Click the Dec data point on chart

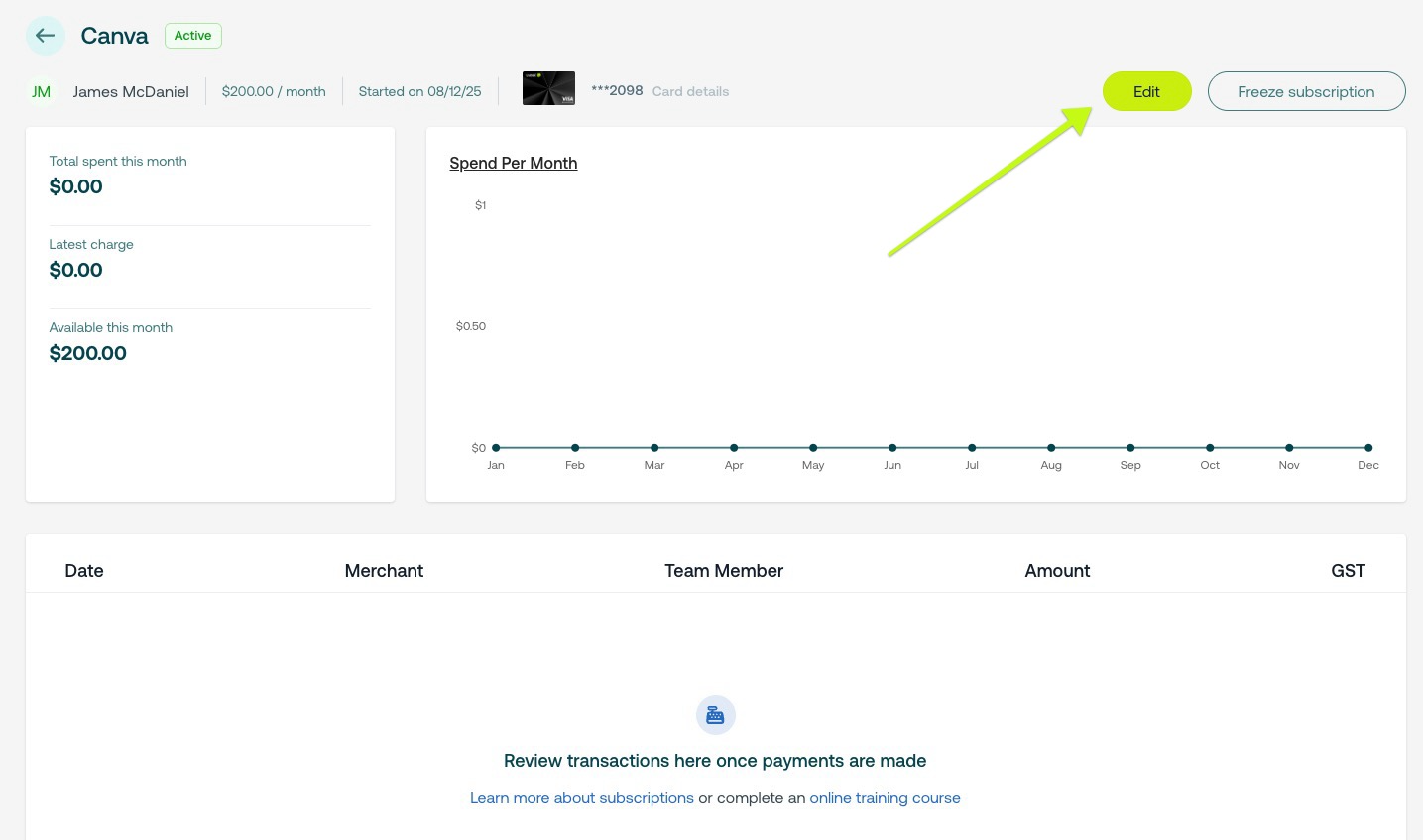click(1368, 448)
